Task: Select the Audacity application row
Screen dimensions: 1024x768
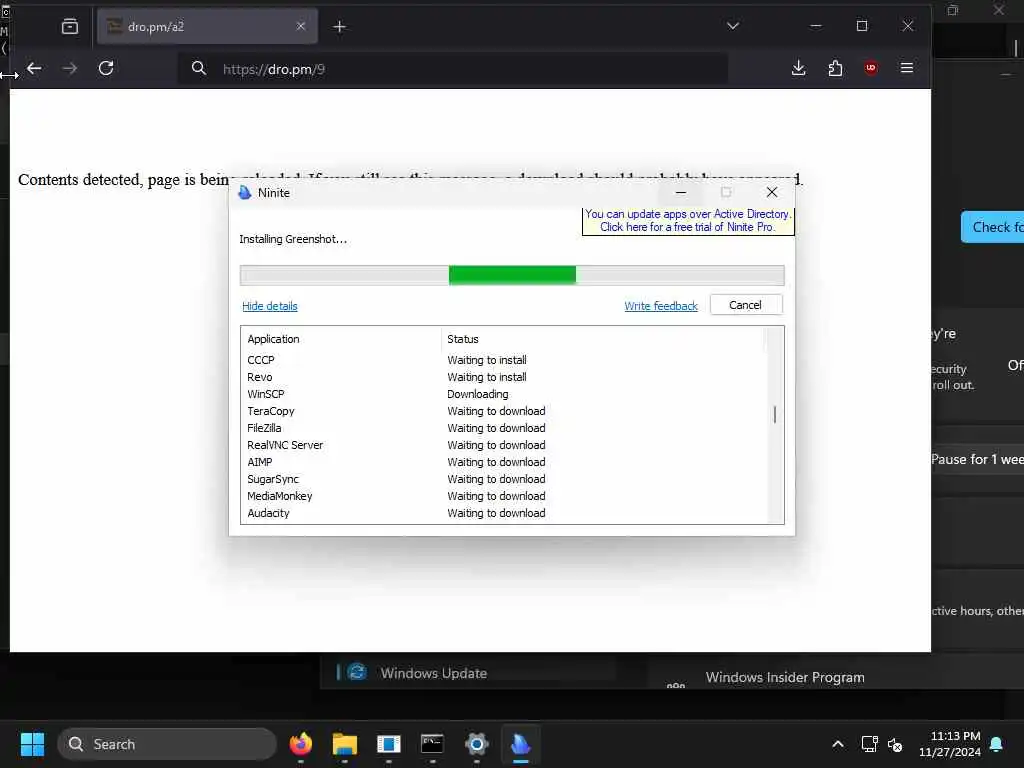Action: click(502, 513)
